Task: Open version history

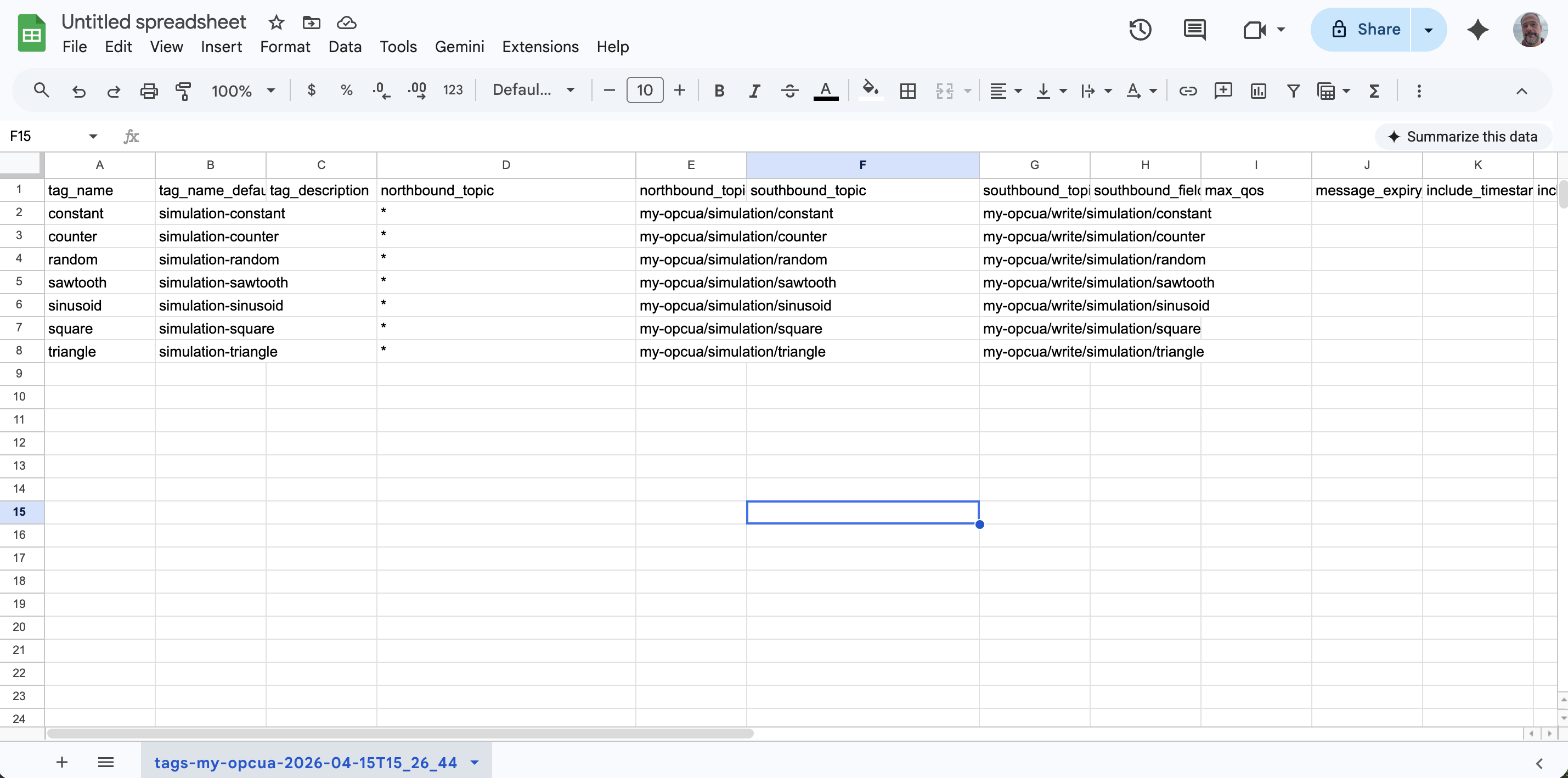Action: 1140,29
